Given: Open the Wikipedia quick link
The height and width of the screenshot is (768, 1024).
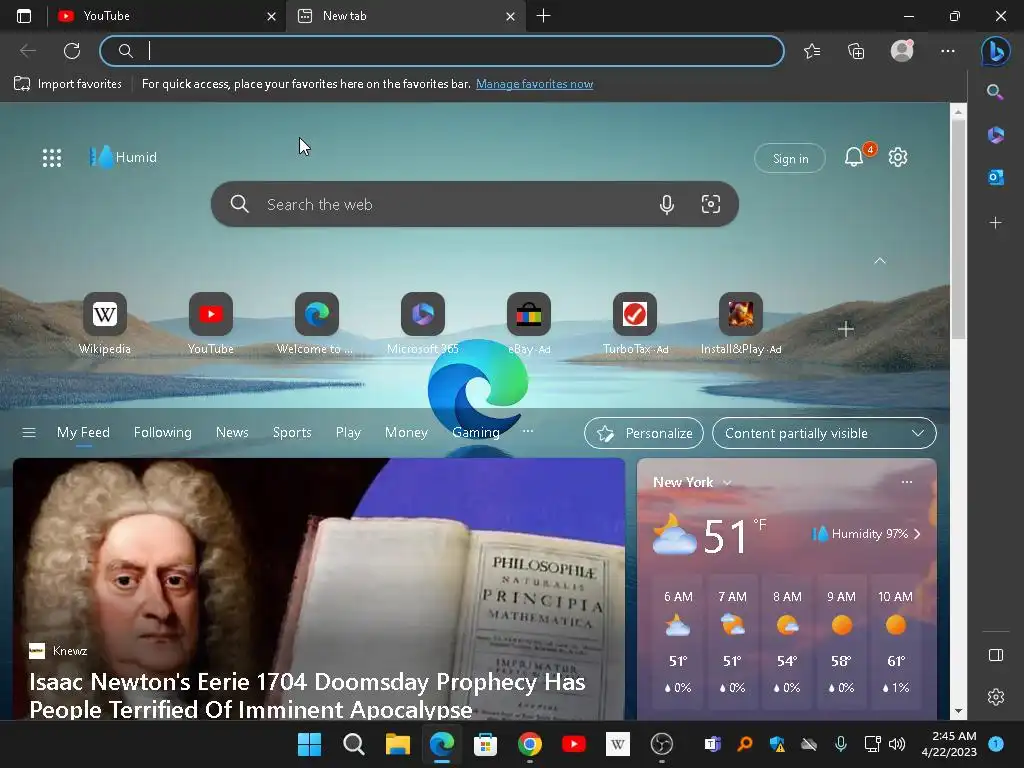Looking at the screenshot, I should click(104, 324).
